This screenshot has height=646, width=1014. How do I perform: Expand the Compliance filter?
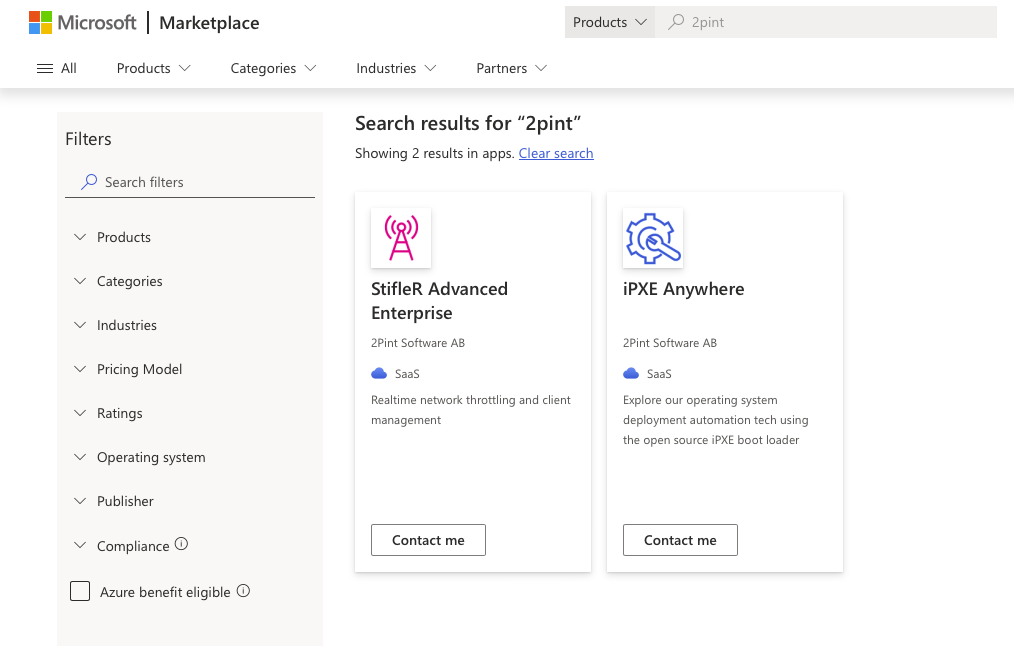coord(122,546)
